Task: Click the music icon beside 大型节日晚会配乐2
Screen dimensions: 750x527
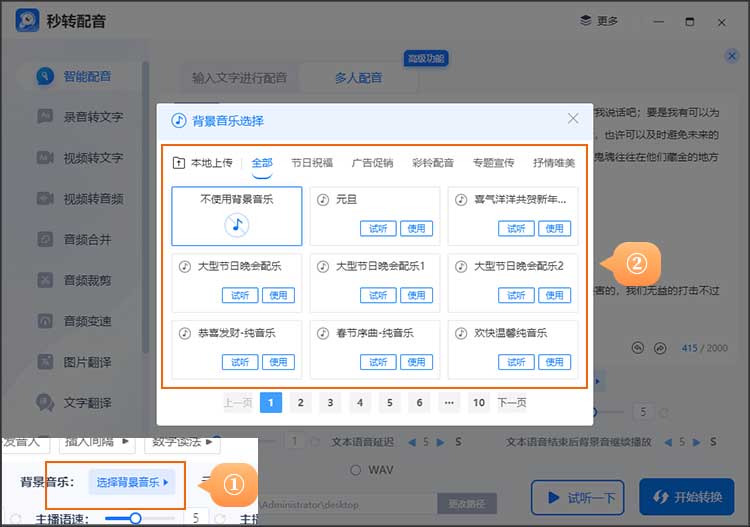Action: pyautogui.click(x=461, y=266)
